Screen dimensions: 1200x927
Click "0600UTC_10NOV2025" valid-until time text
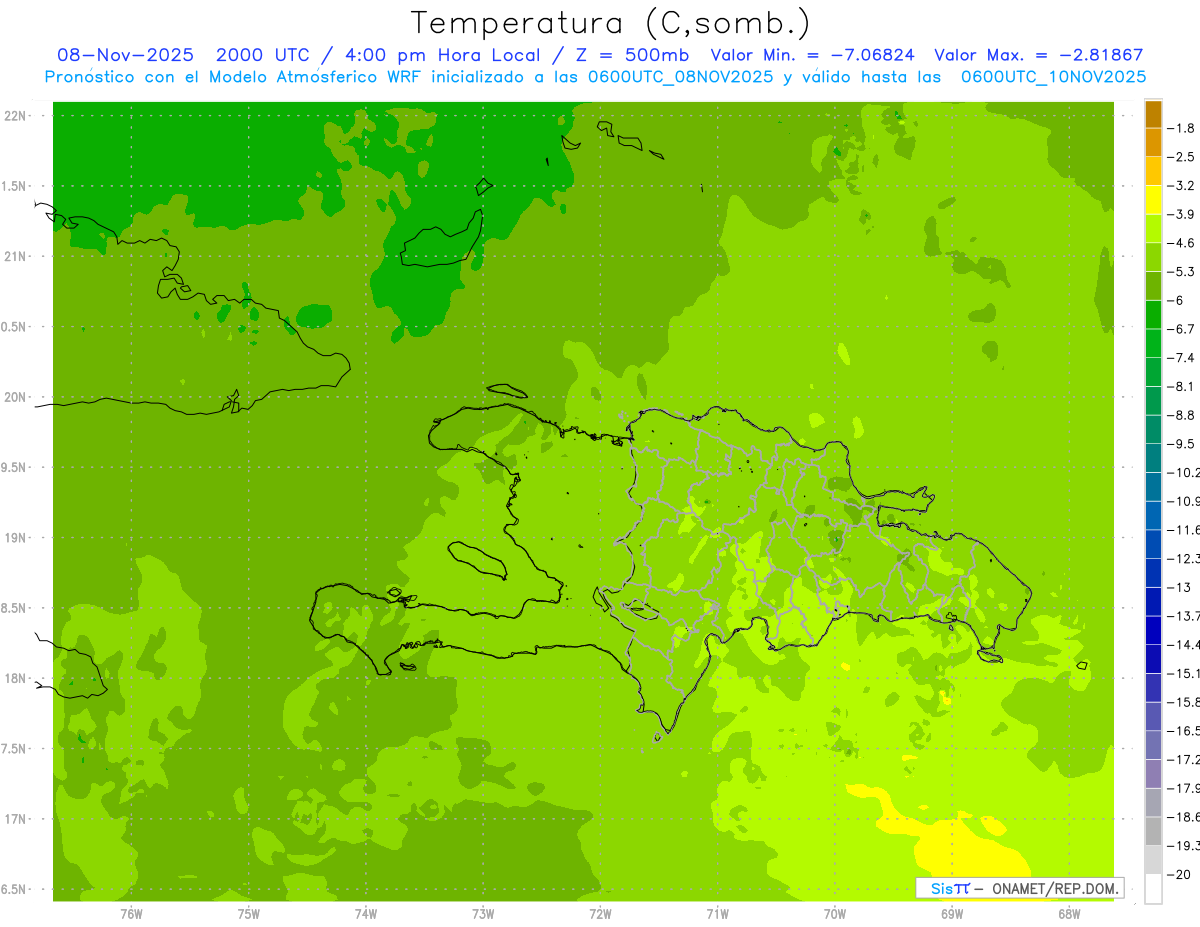pyautogui.click(x=1053, y=77)
